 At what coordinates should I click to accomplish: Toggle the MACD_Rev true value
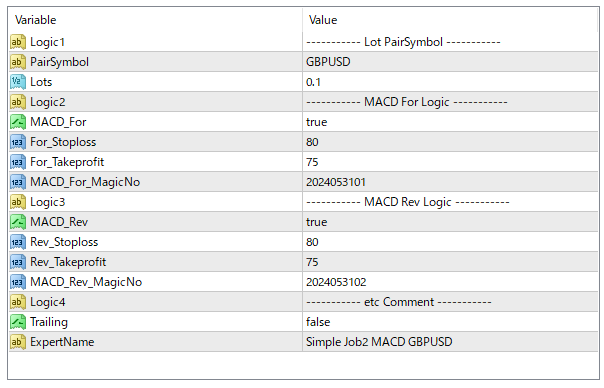click(x=450, y=222)
